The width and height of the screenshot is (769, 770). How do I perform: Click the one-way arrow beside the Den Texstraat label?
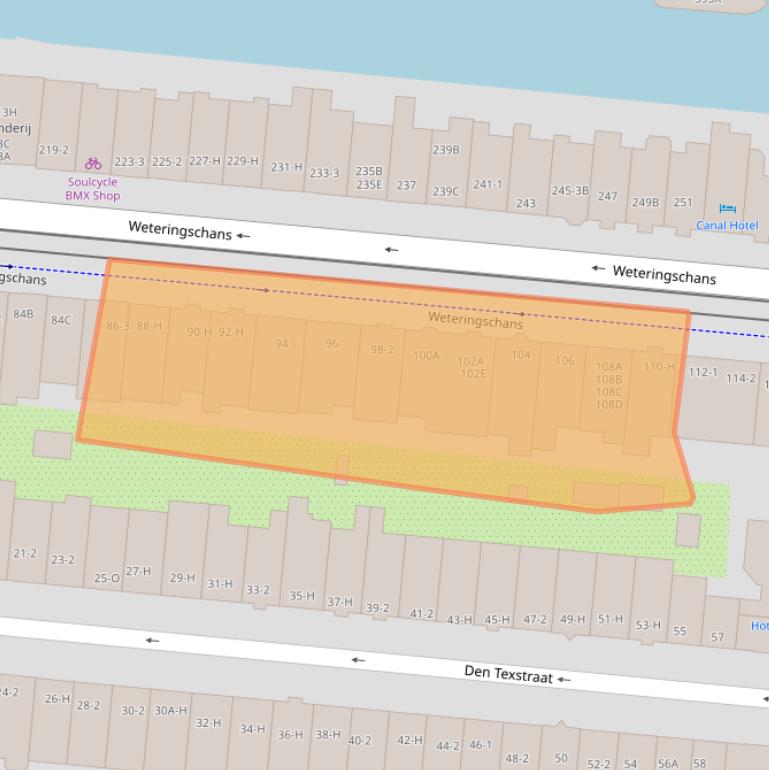tap(564, 679)
